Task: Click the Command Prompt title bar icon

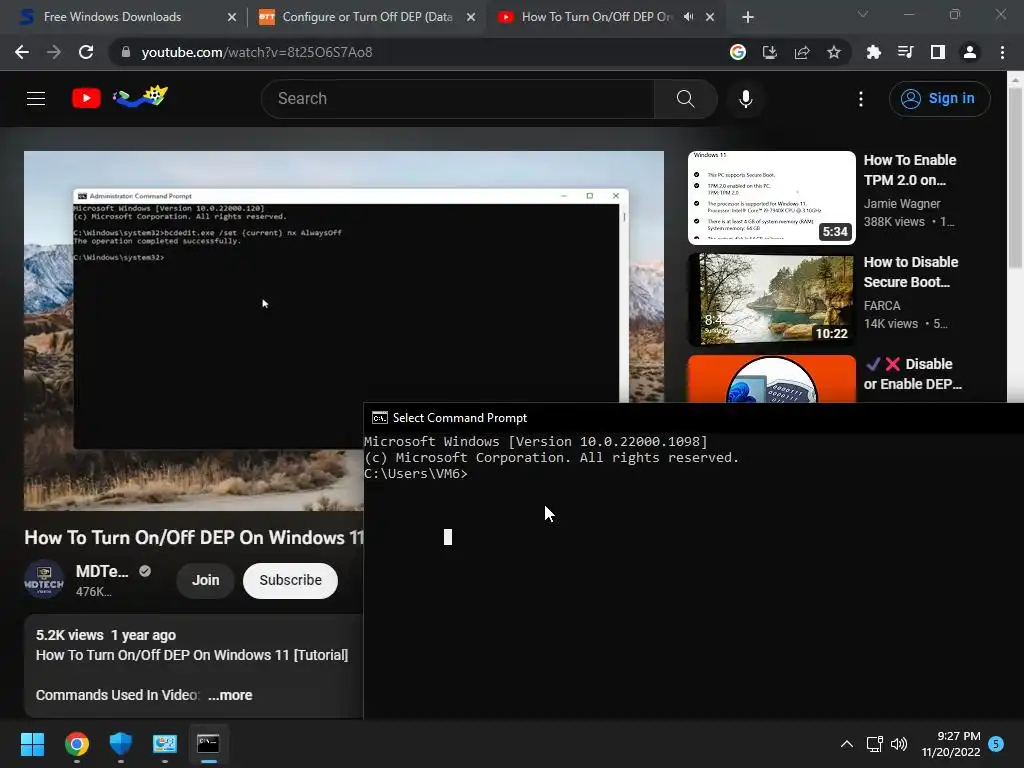Action: pos(379,418)
